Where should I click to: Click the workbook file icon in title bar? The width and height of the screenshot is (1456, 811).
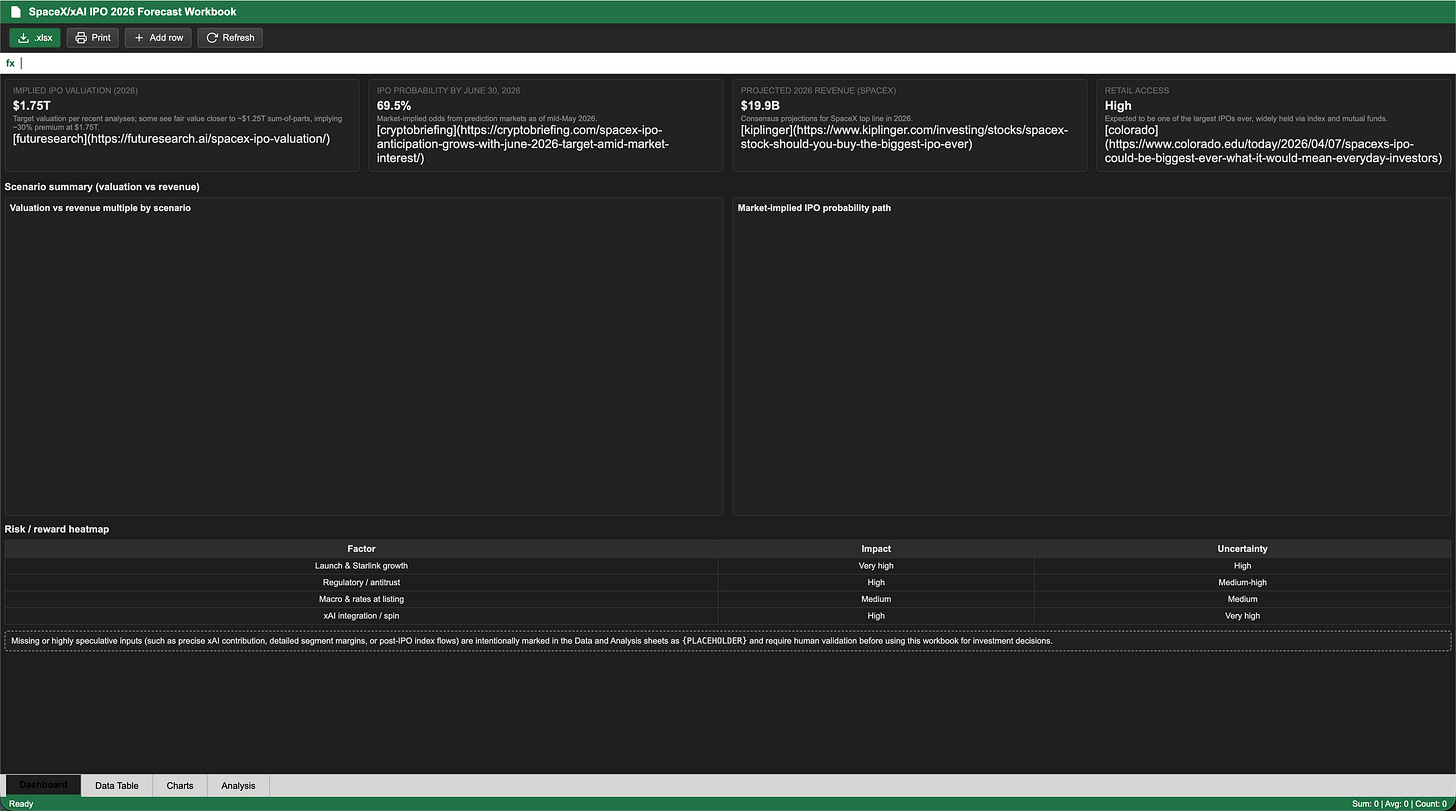15,12
